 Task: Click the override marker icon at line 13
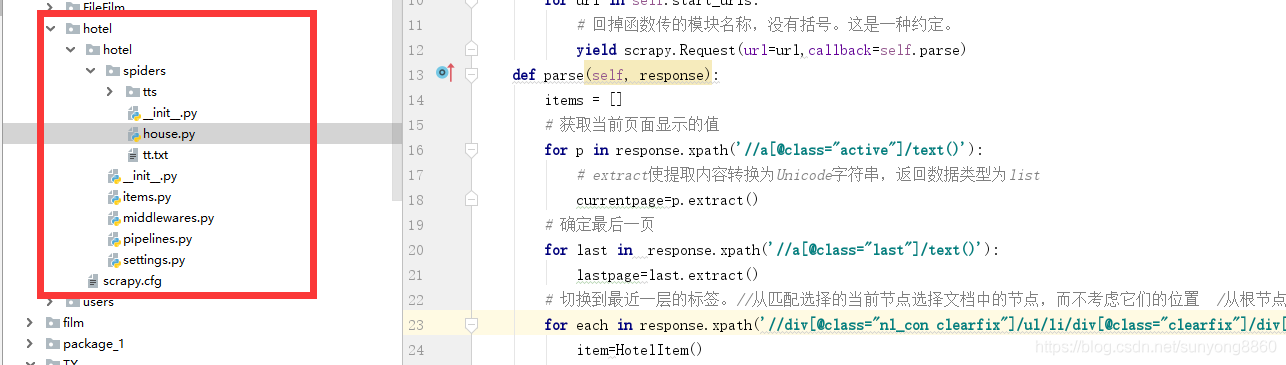point(446,73)
